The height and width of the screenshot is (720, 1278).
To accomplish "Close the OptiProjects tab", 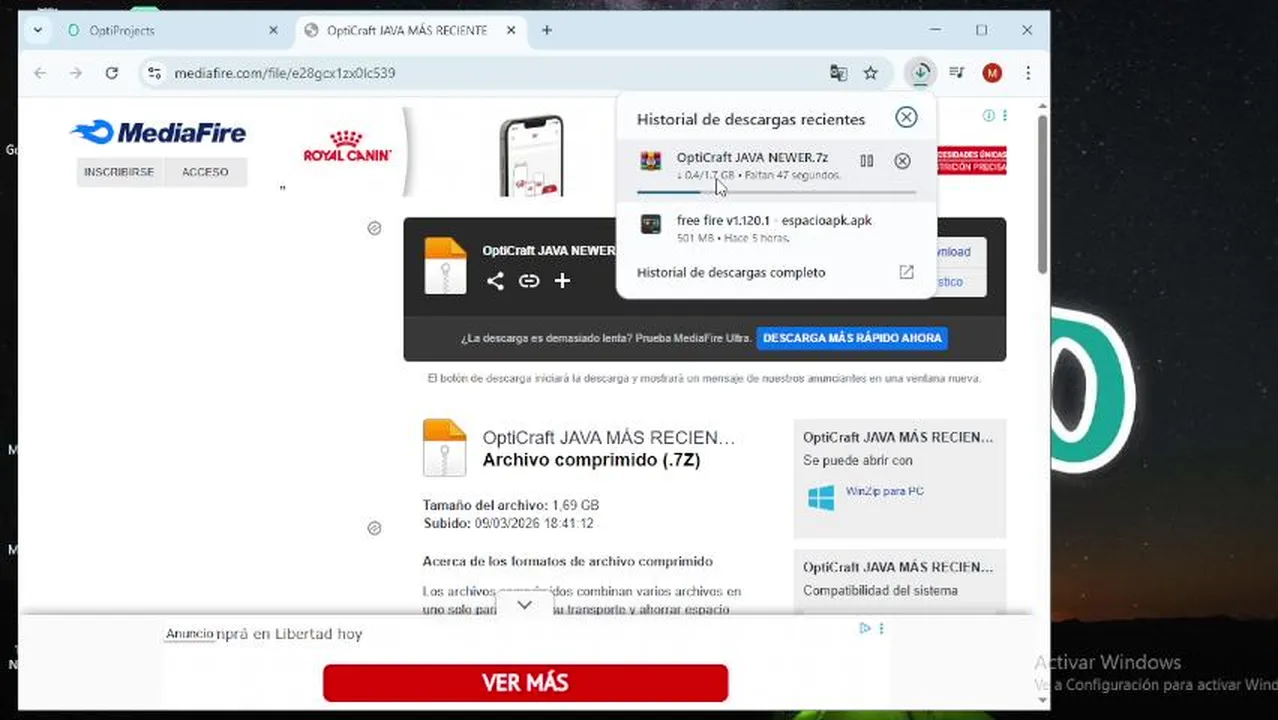I will pos(273,30).
